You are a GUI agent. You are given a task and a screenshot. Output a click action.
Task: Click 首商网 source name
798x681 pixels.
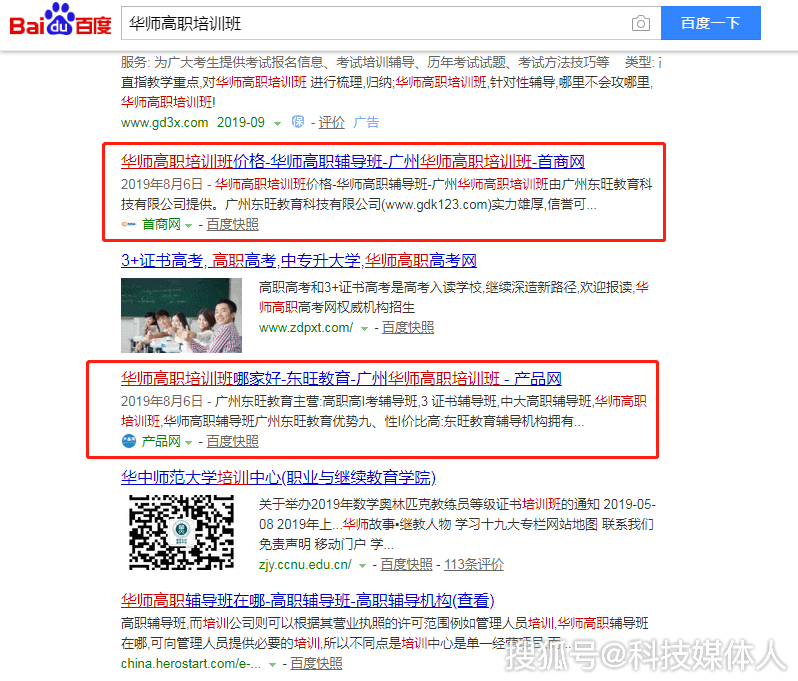(161, 224)
